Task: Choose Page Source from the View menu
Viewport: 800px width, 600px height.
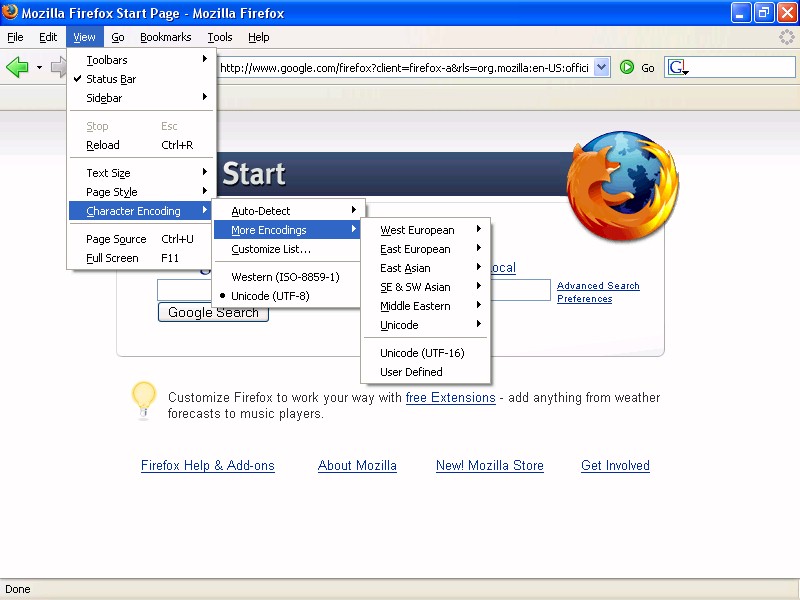Action: click(142, 239)
